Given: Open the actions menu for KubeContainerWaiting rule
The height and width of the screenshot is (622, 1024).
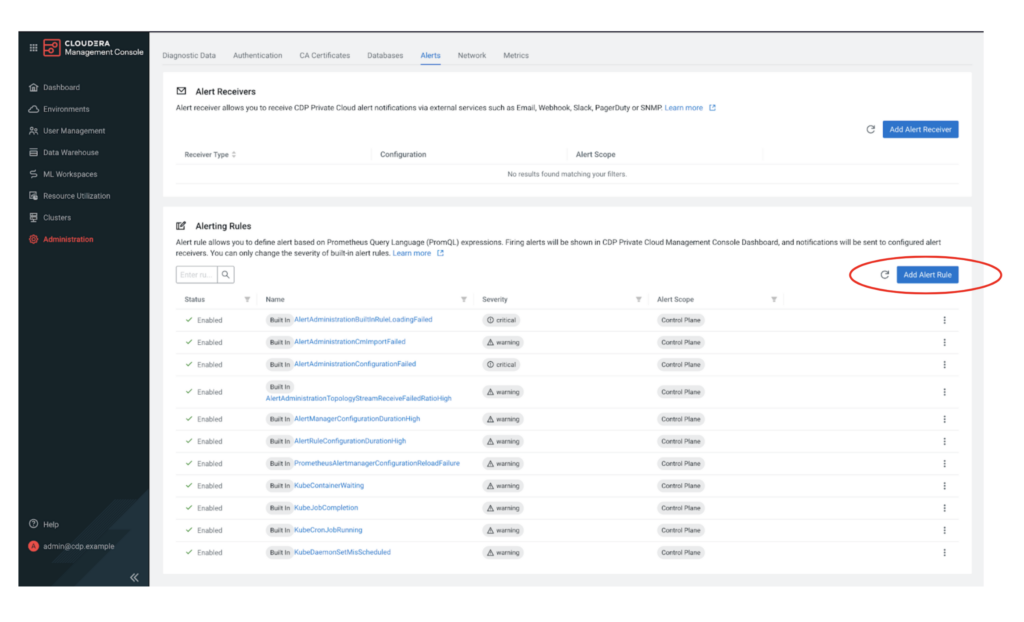Looking at the screenshot, I should [944, 485].
